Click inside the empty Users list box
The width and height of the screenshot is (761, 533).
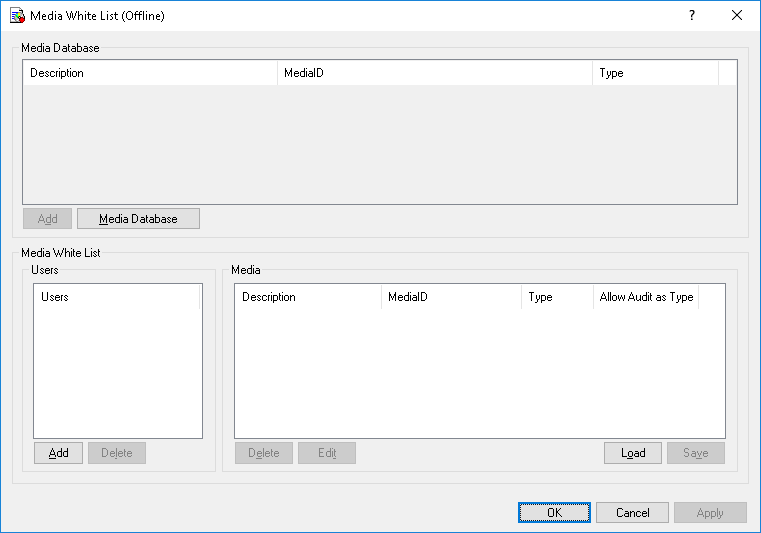point(117,370)
